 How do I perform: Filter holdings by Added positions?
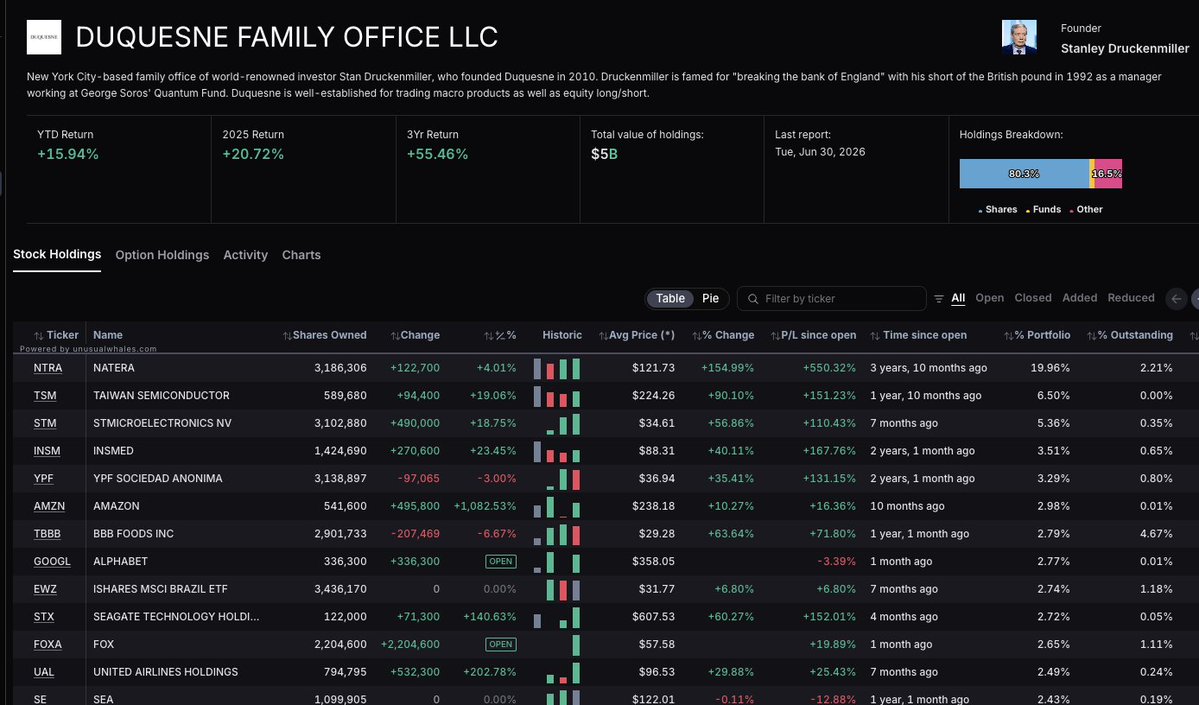click(1080, 298)
